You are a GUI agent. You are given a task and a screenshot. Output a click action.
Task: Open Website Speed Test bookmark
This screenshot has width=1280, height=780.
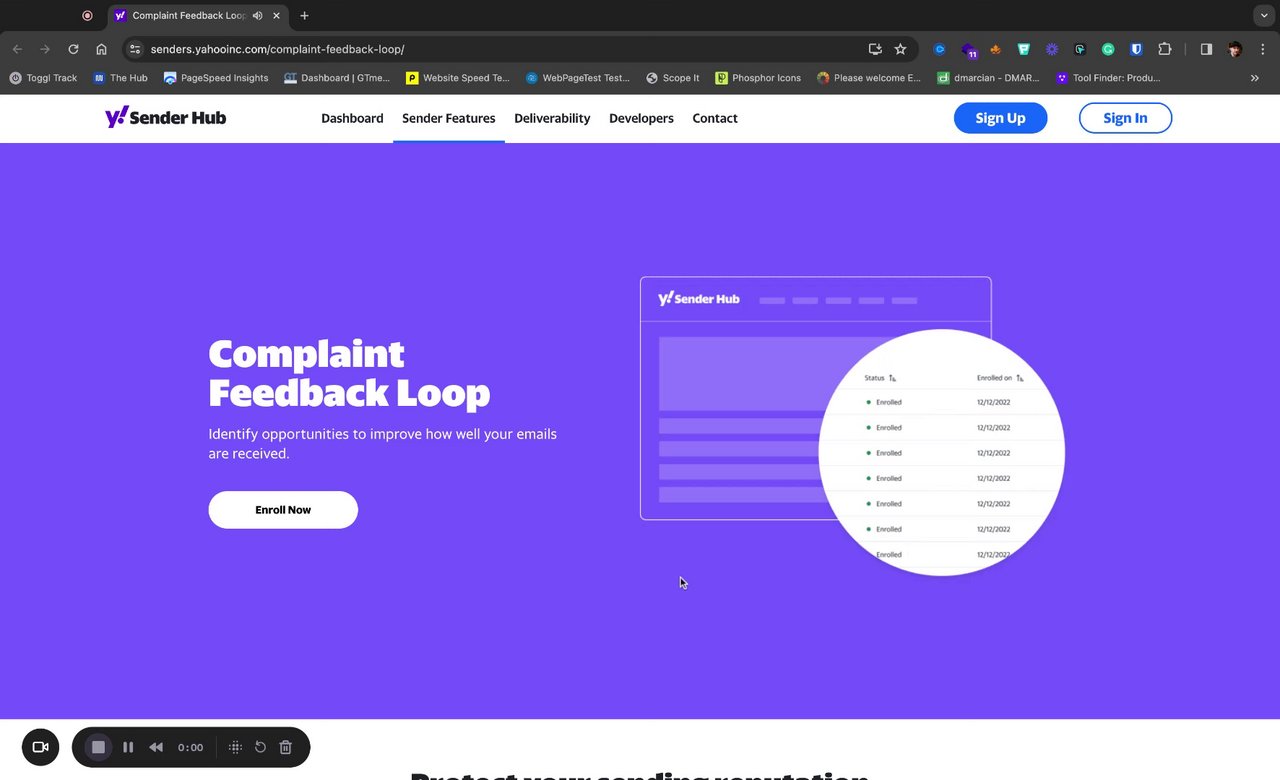click(458, 78)
